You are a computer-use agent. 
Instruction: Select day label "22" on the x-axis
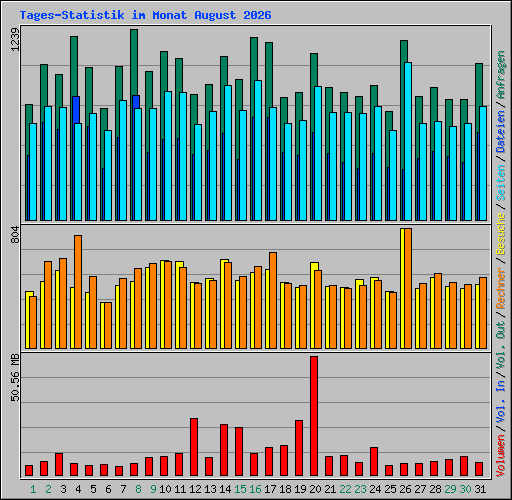[345, 489]
